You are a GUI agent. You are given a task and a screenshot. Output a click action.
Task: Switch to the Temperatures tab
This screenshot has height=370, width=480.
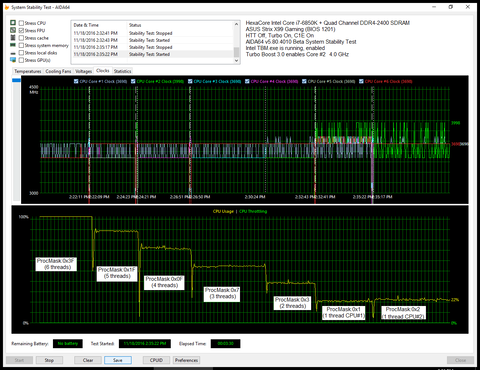point(28,71)
